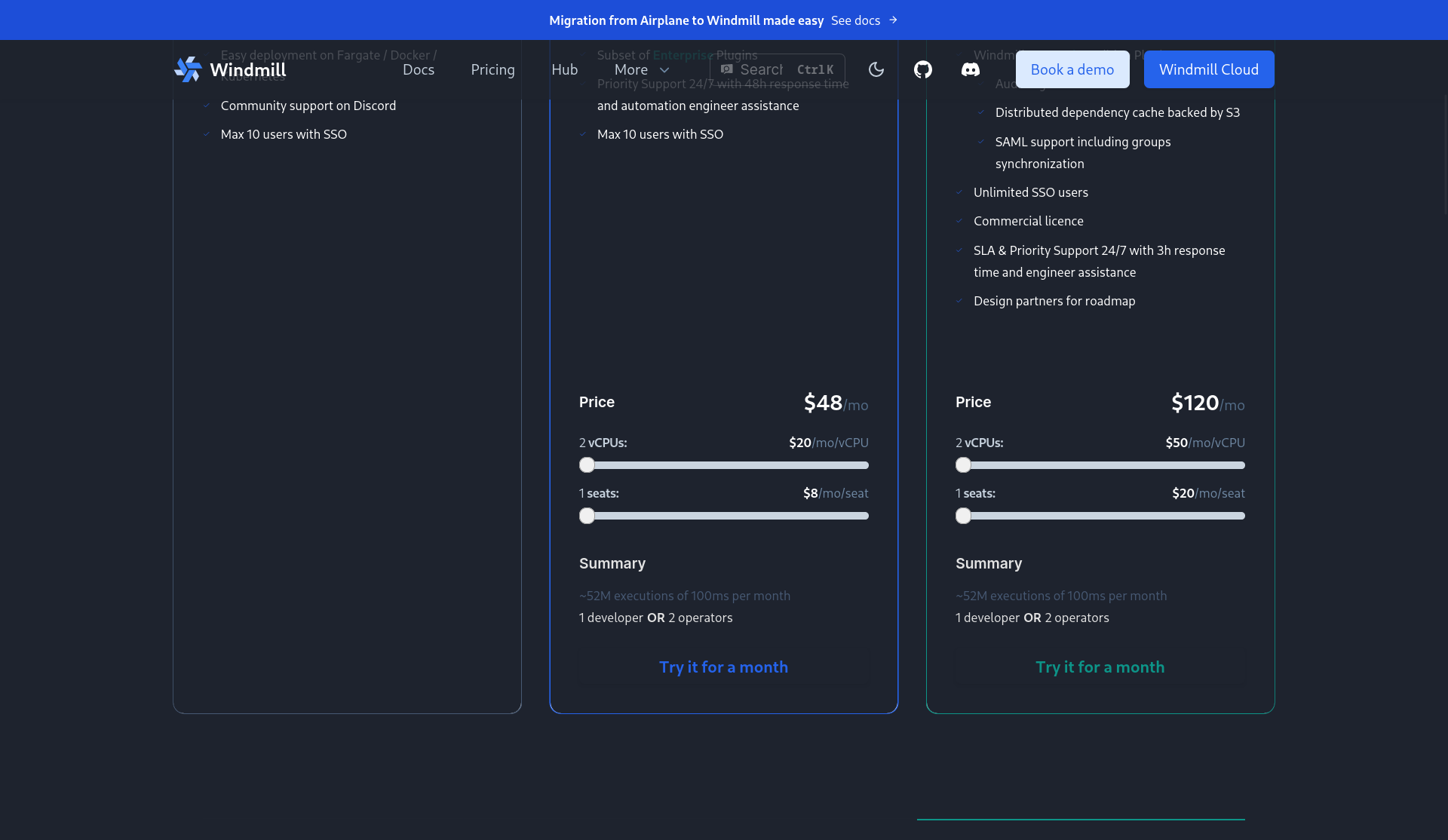Click green Try it for a month button
Screen dimensions: 1448x840
1100,667
